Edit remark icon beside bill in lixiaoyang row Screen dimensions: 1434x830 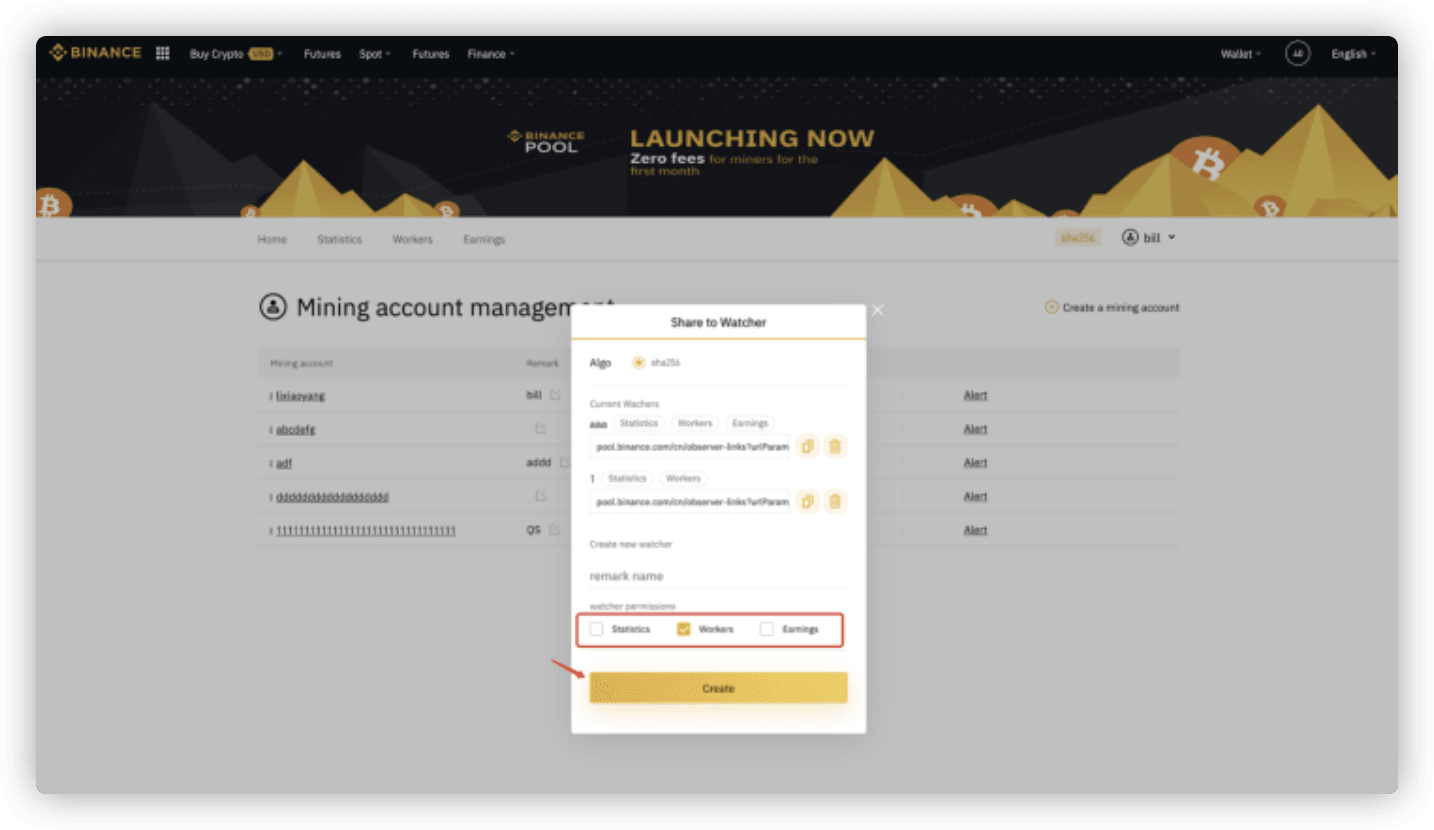click(554, 395)
